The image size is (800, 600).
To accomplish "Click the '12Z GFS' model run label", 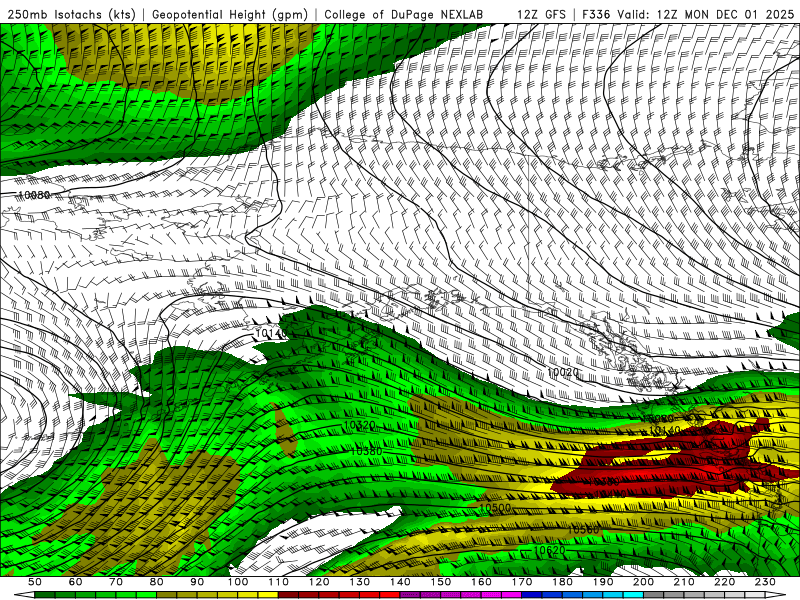I will [541, 14].
